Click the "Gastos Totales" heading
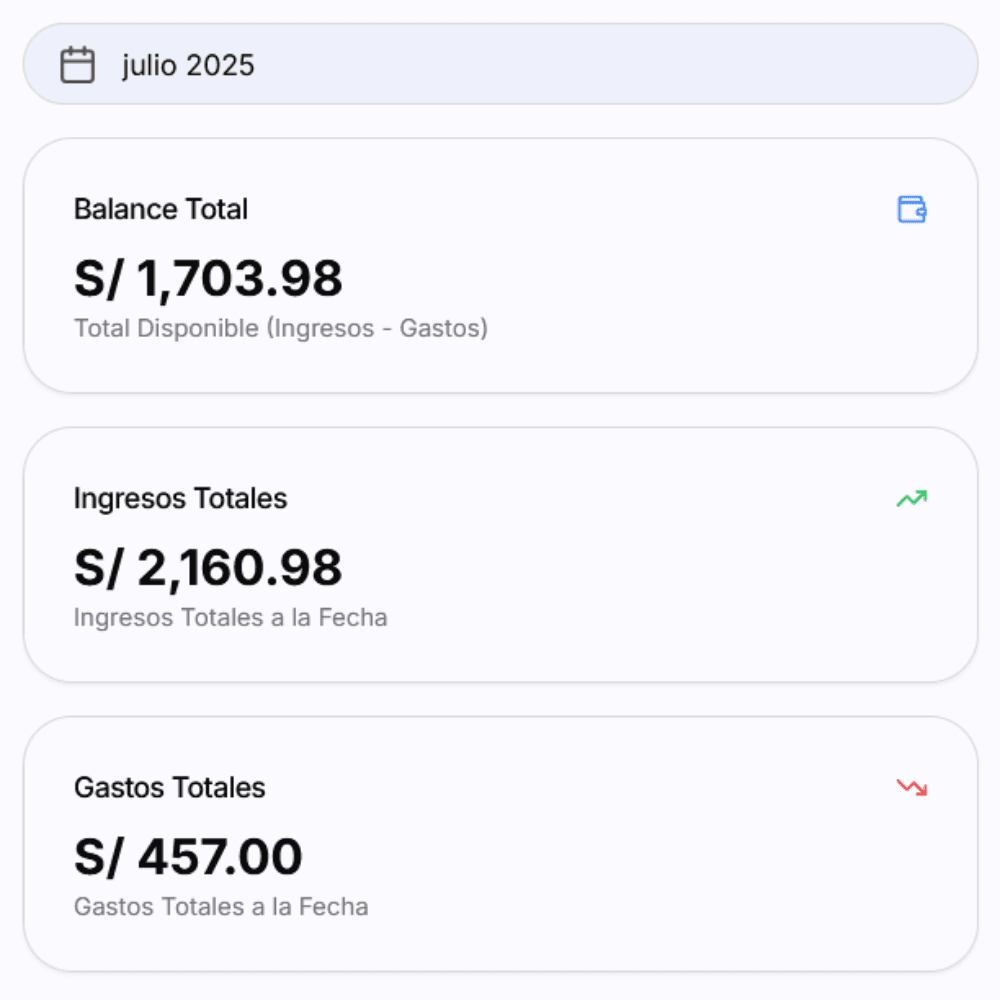This screenshot has height=1000, width=1000. [170, 787]
